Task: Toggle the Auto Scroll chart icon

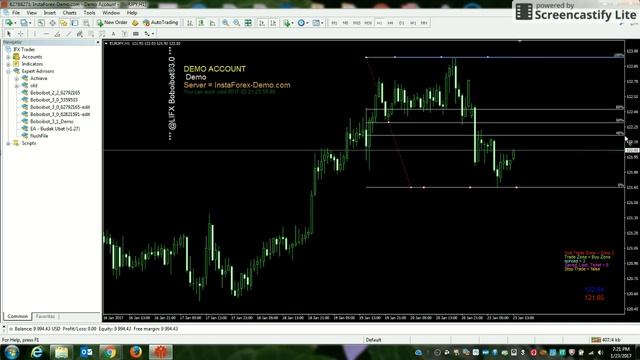Action: coord(262,23)
